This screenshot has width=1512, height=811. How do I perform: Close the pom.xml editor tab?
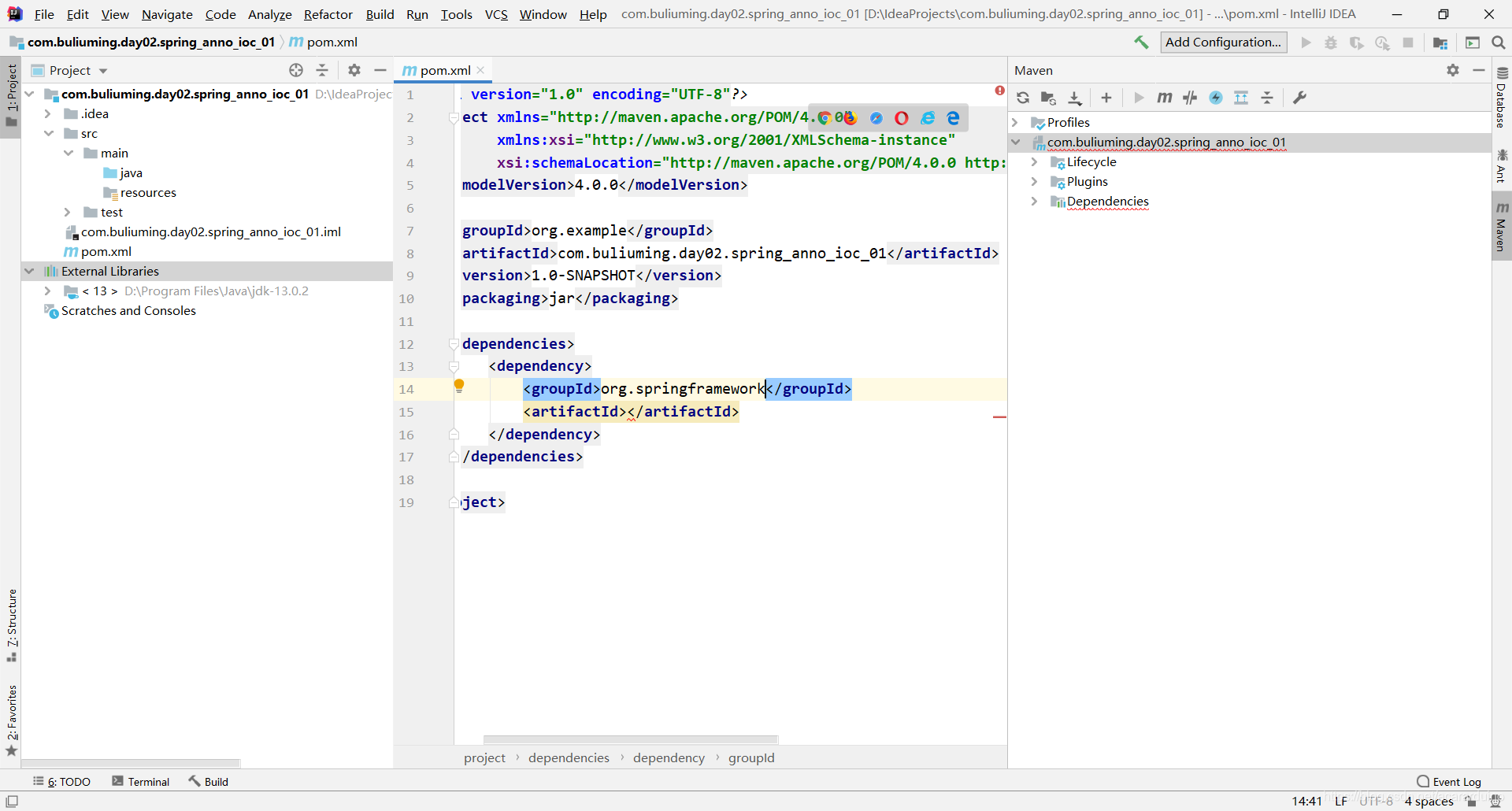(x=480, y=70)
